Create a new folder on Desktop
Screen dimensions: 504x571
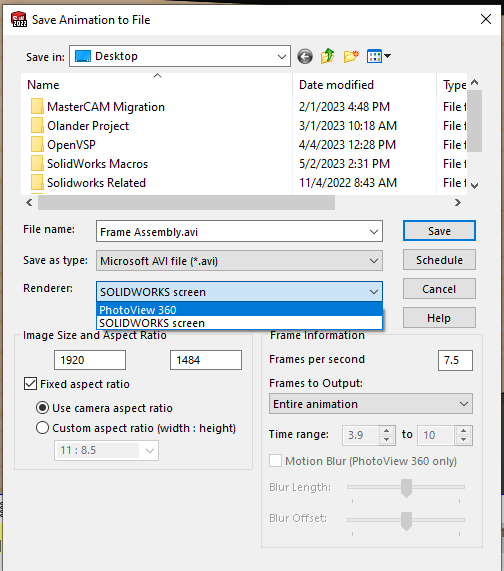click(x=351, y=56)
